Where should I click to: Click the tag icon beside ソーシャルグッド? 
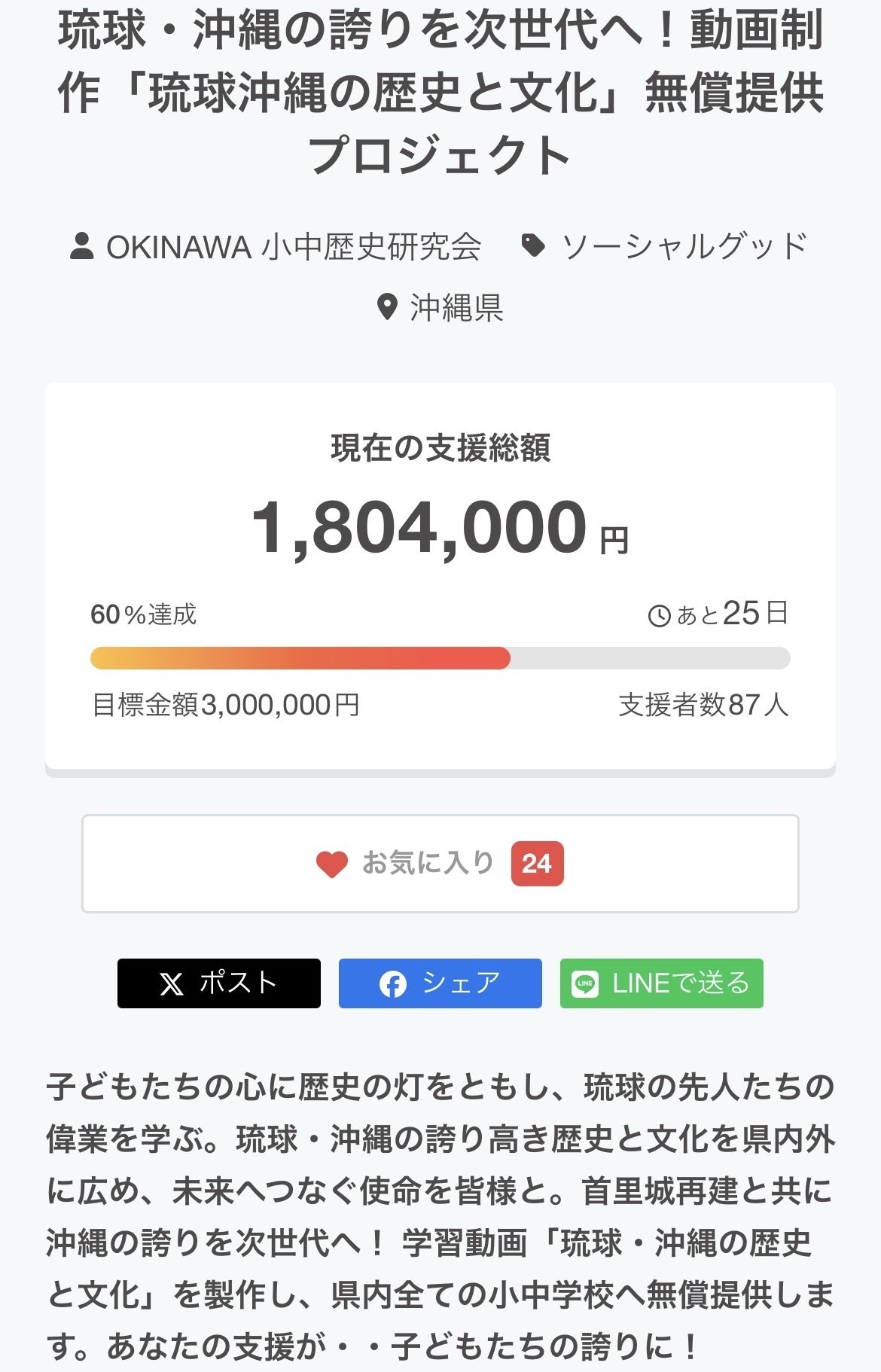pos(533,245)
